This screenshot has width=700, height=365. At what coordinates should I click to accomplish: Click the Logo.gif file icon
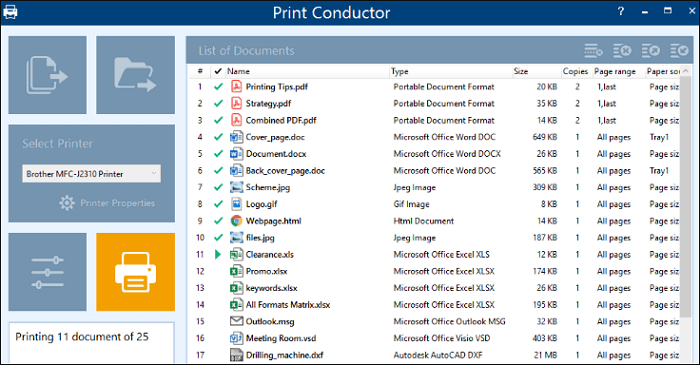[236, 204]
